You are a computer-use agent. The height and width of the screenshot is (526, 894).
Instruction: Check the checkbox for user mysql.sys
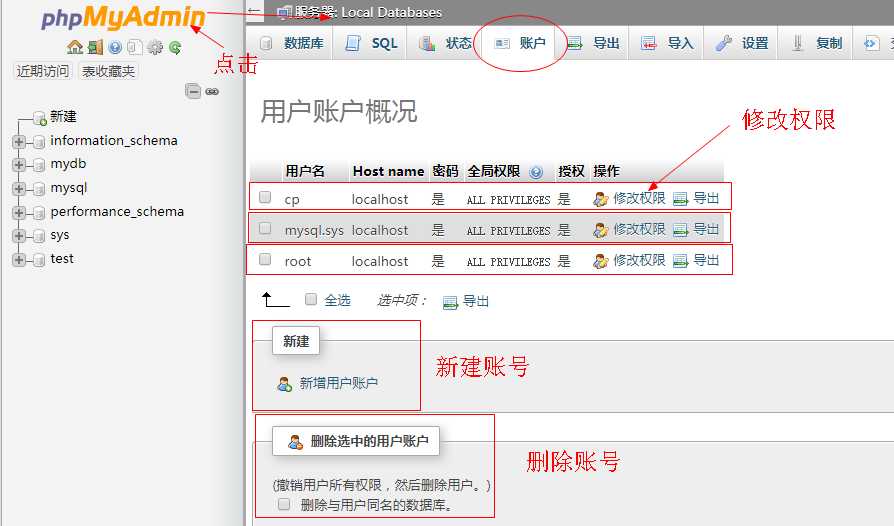click(265, 229)
